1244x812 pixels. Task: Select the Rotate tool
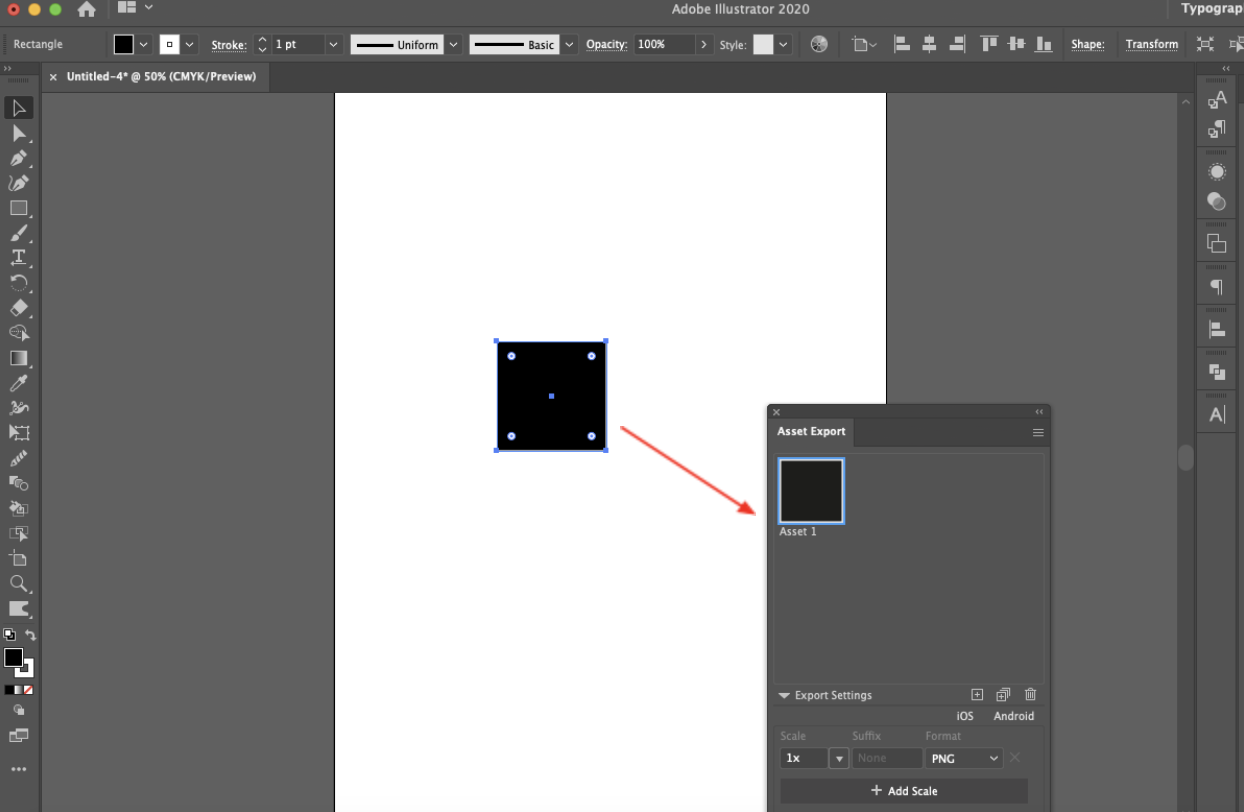pyautogui.click(x=18, y=283)
